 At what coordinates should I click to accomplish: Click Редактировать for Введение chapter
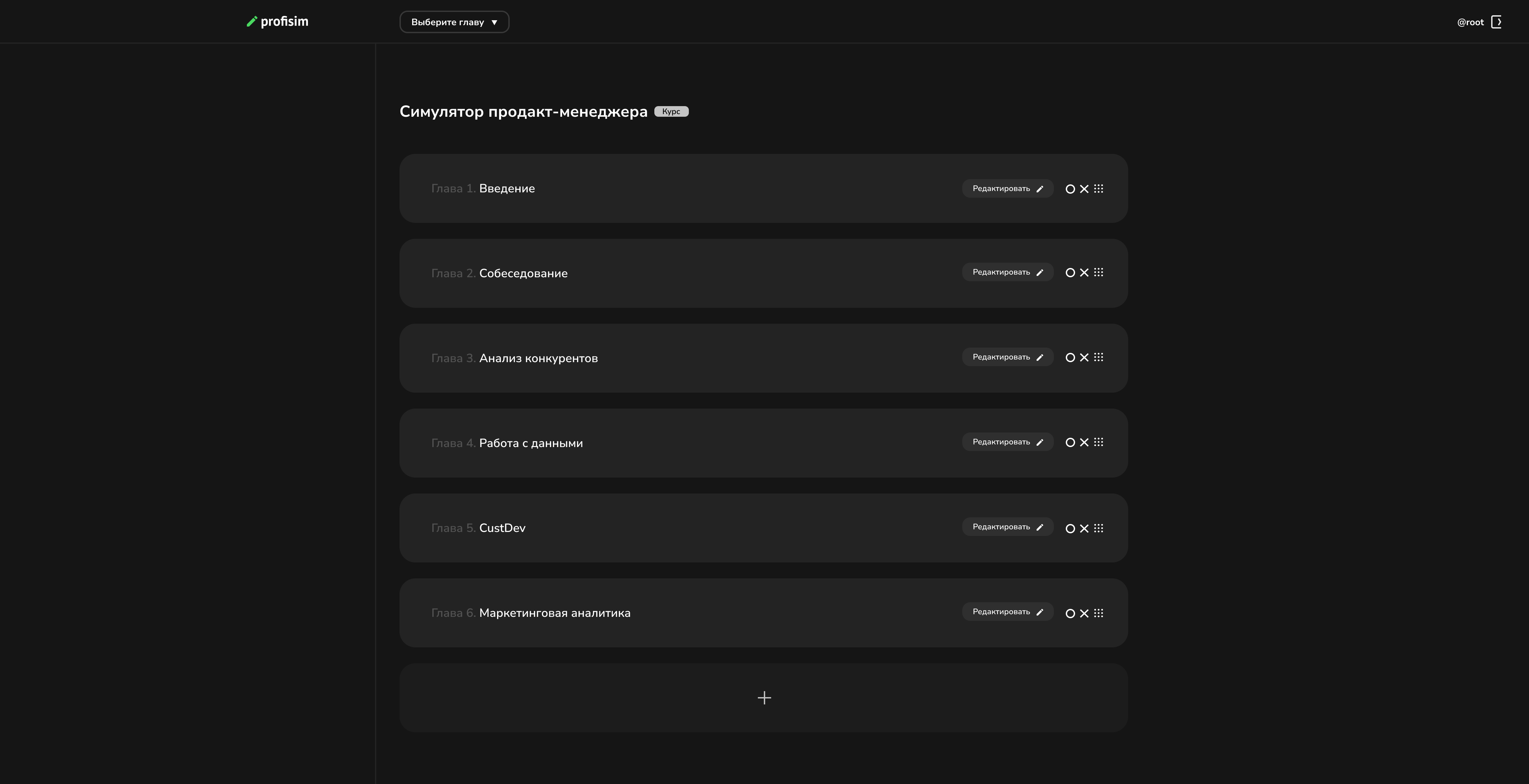pos(1007,189)
